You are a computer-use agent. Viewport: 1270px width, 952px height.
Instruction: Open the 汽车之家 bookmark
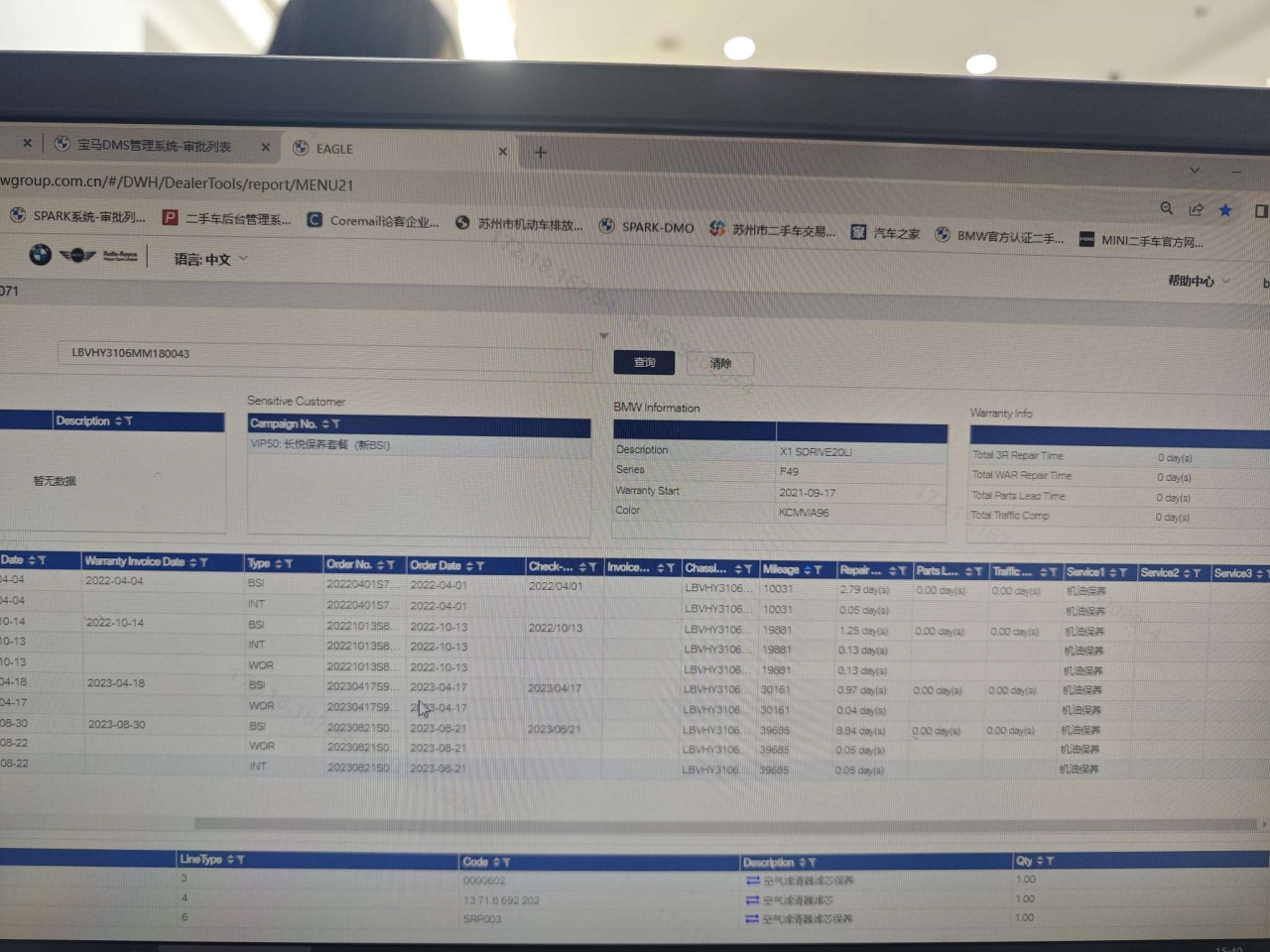(885, 233)
